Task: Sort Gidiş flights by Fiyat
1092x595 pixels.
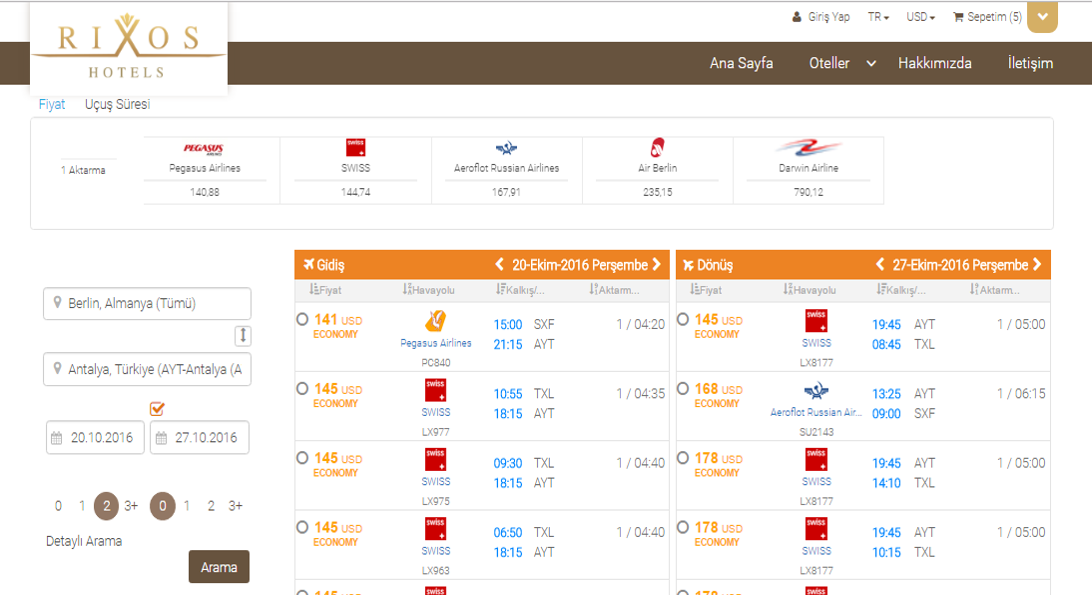Action: 325,290
